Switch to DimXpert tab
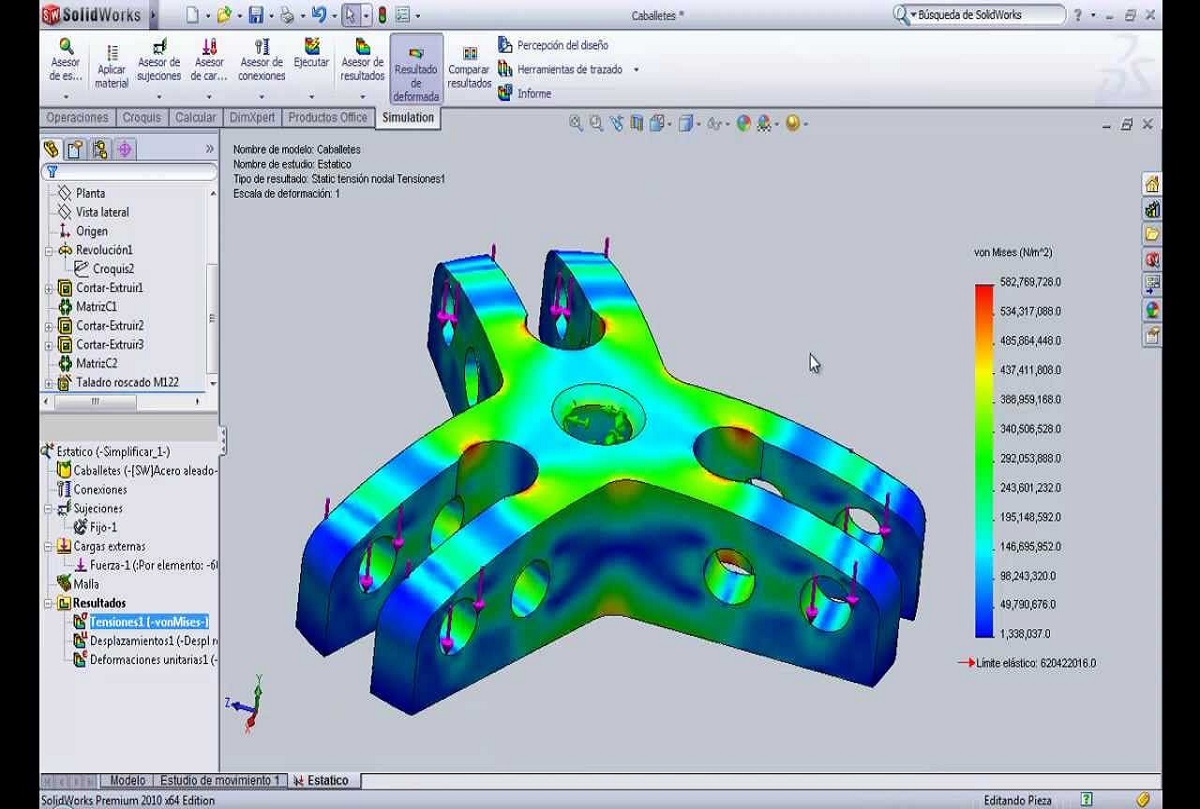1200x809 pixels. [252, 118]
